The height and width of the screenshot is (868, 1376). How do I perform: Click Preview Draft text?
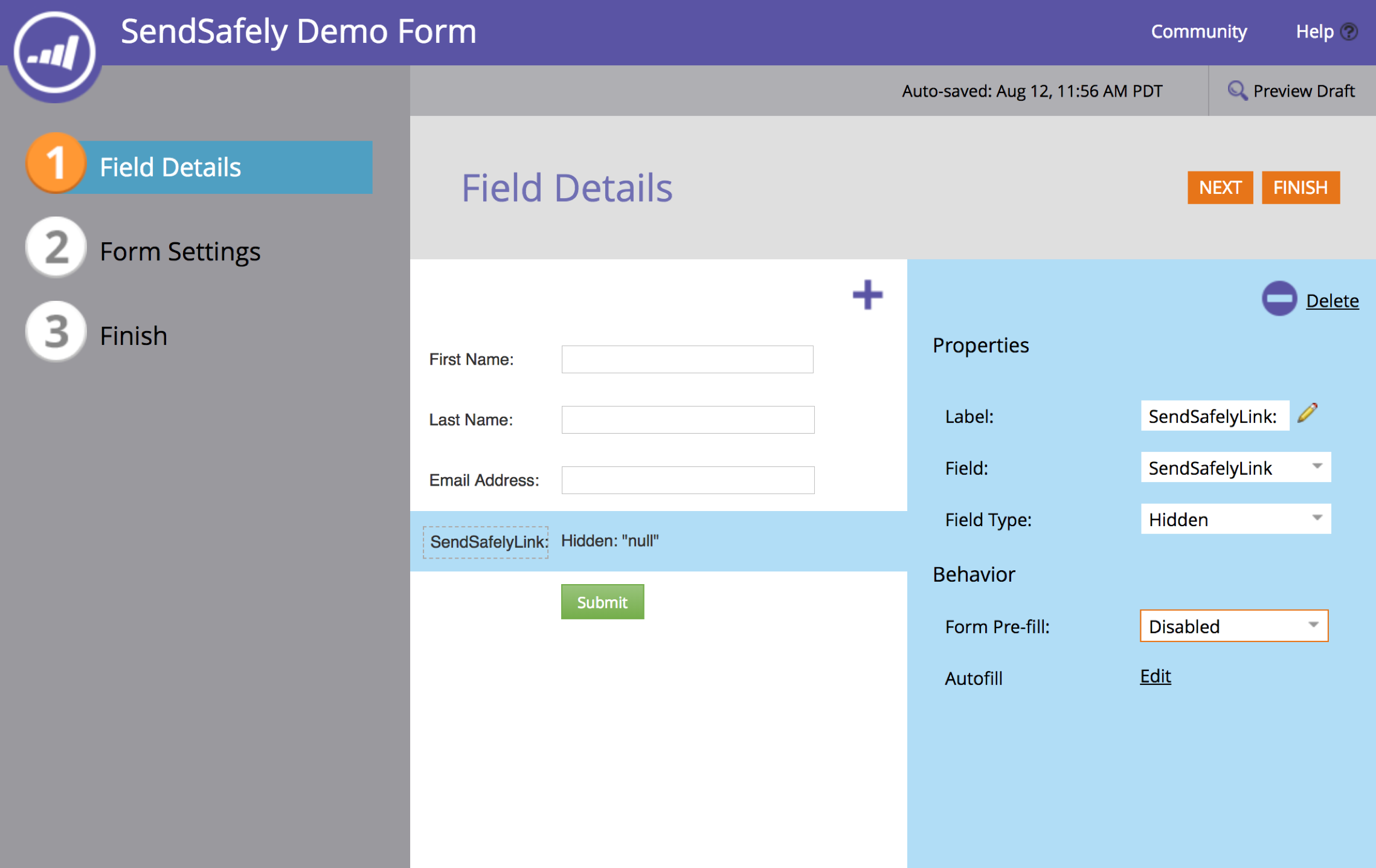click(x=1304, y=91)
